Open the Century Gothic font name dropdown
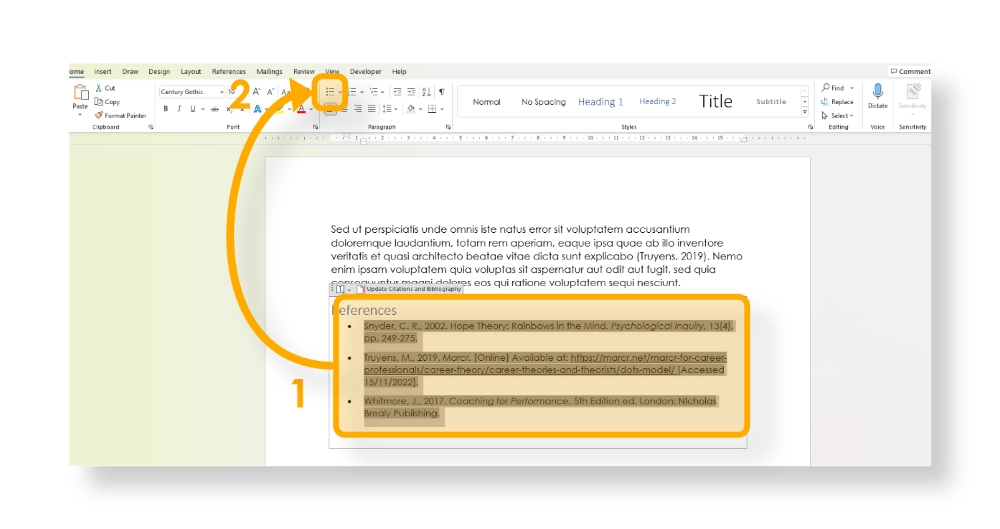The height and width of the screenshot is (529, 1000). click(221, 92)
